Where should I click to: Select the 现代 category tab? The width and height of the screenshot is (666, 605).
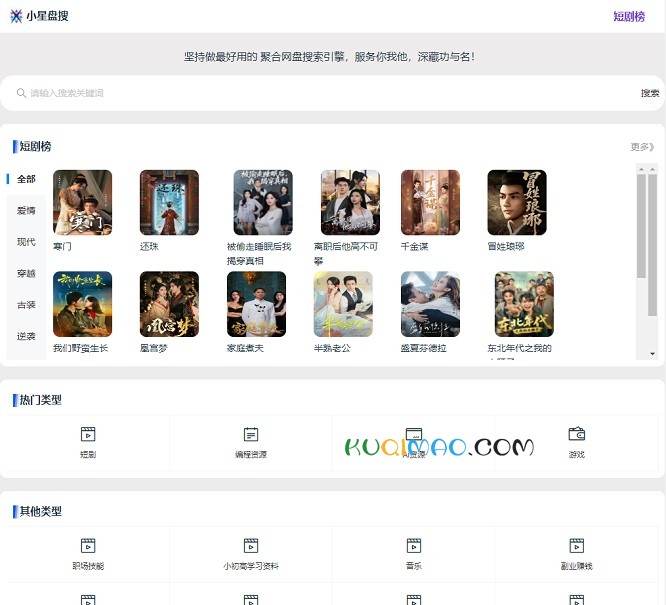[x=26, y=242]
